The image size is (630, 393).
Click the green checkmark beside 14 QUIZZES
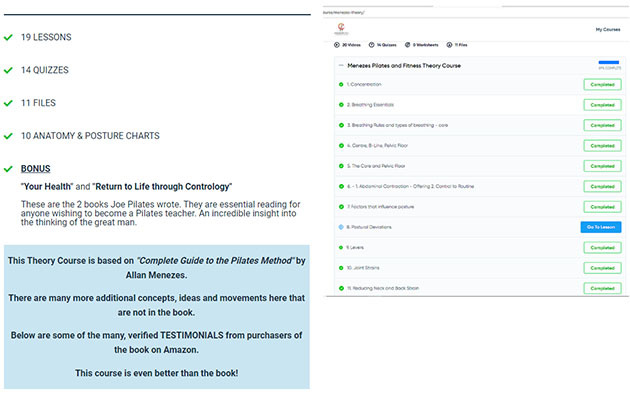pyautogui.click(x=8, y=70)
